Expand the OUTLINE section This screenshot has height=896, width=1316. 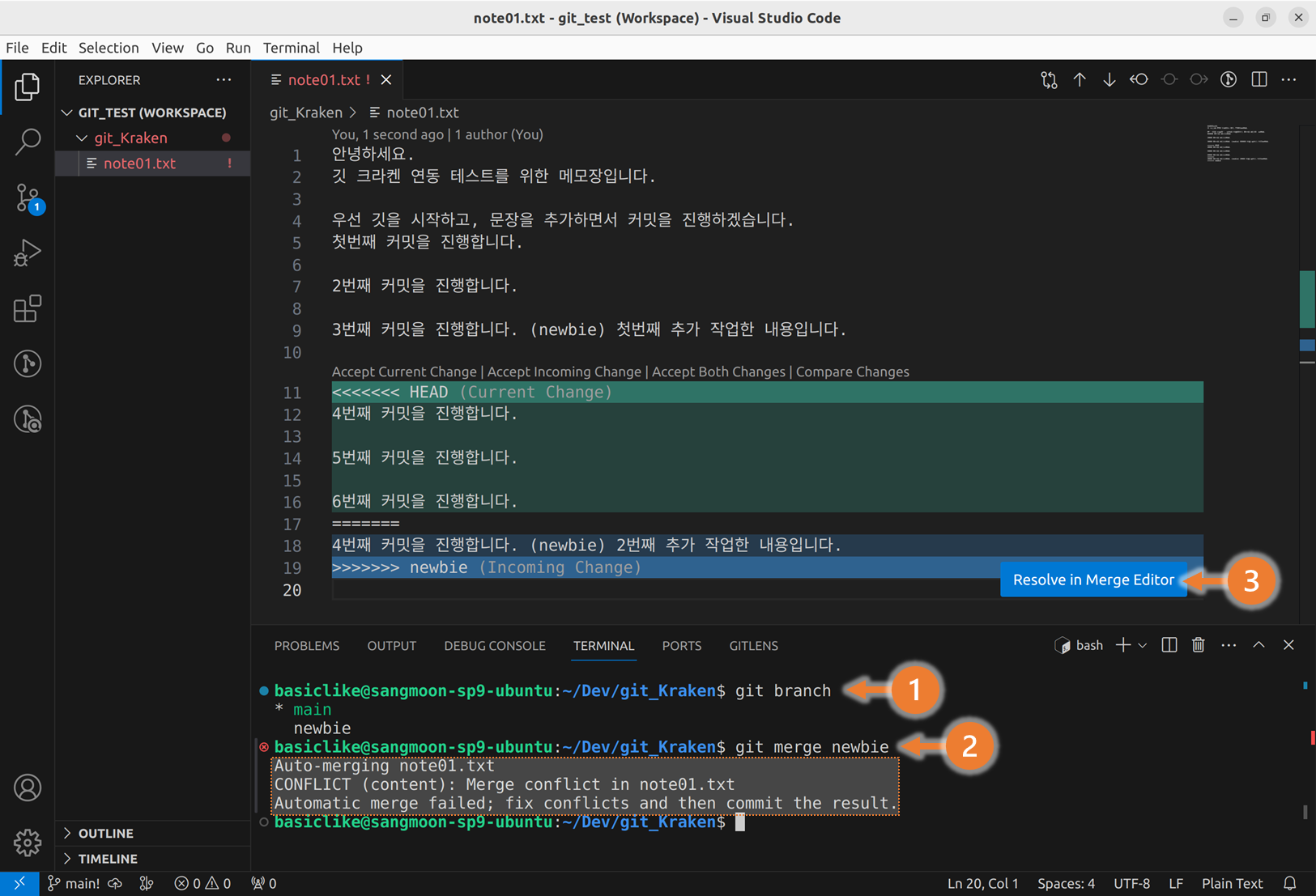tap(106, 833)
